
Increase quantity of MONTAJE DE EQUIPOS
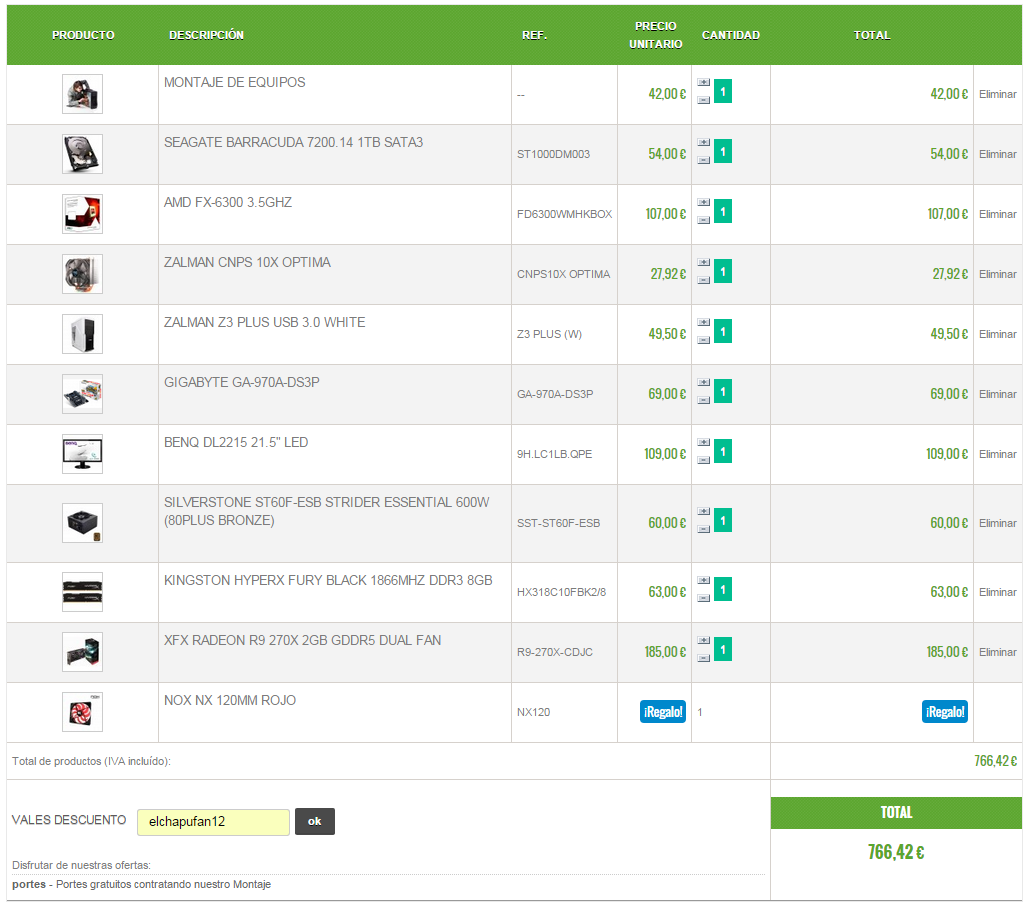[x=703, y=83]
